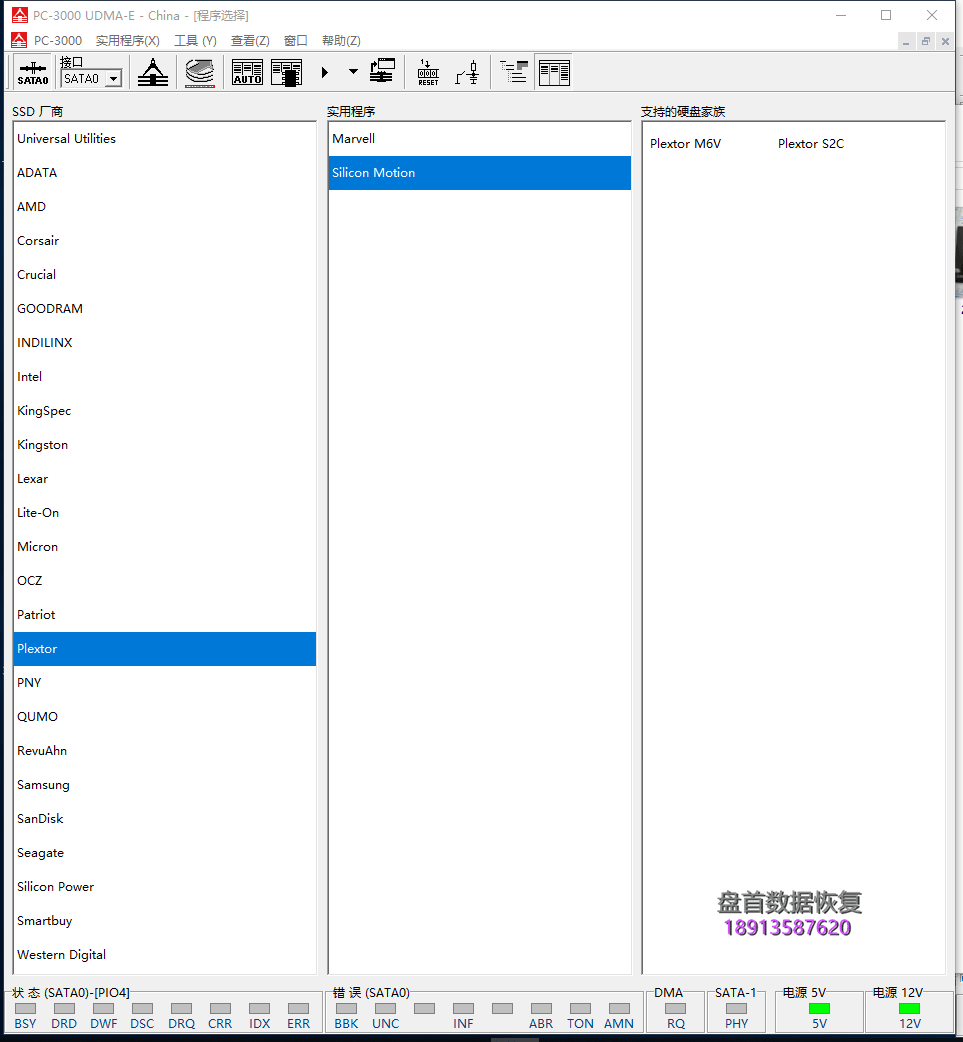Click the pyramid utility launch toolbar icon
963x1042 pixels.
click(x=153, y=72)
